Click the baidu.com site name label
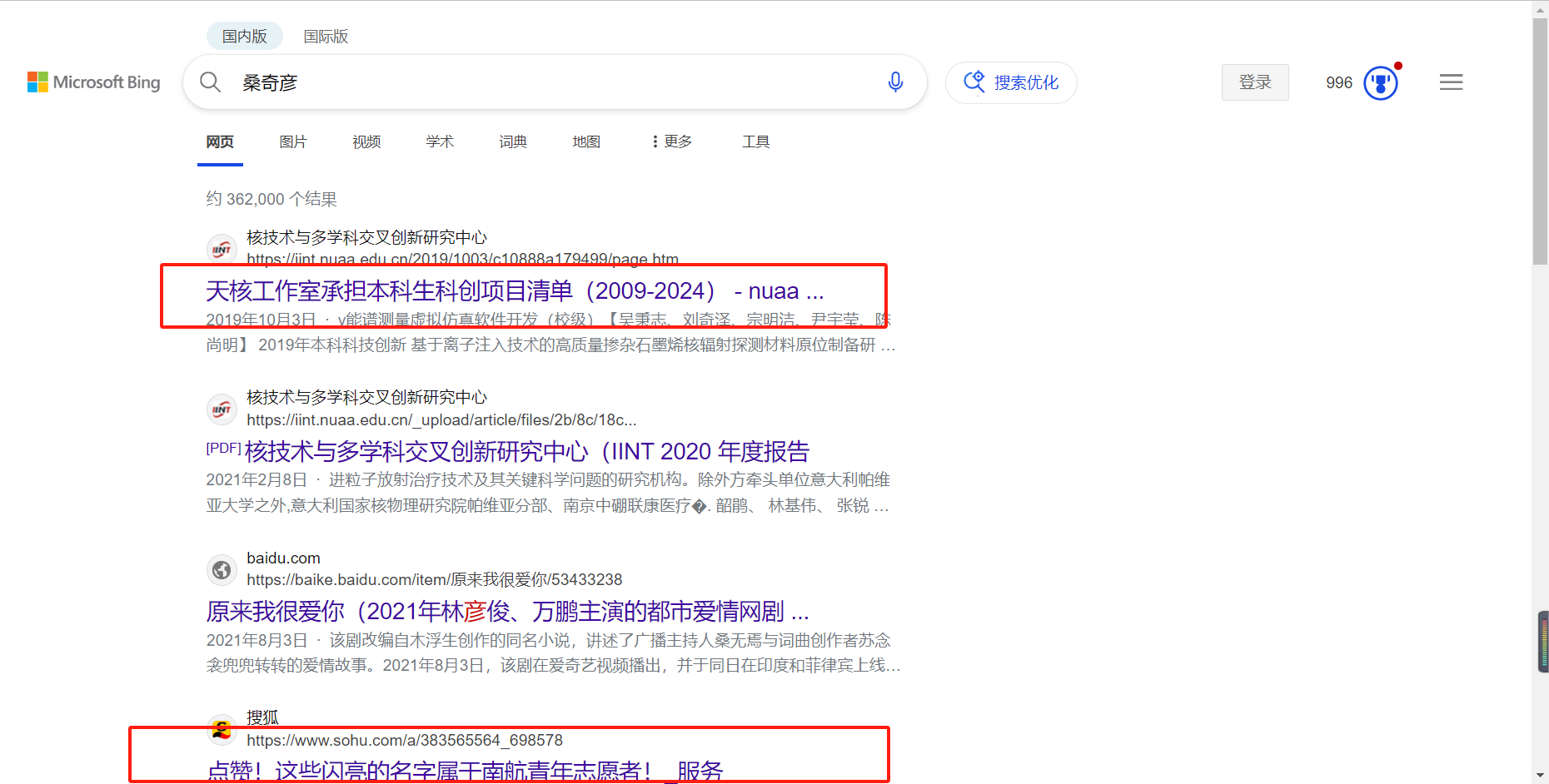This screenshot has height=784, width=1549. (283, 558)
